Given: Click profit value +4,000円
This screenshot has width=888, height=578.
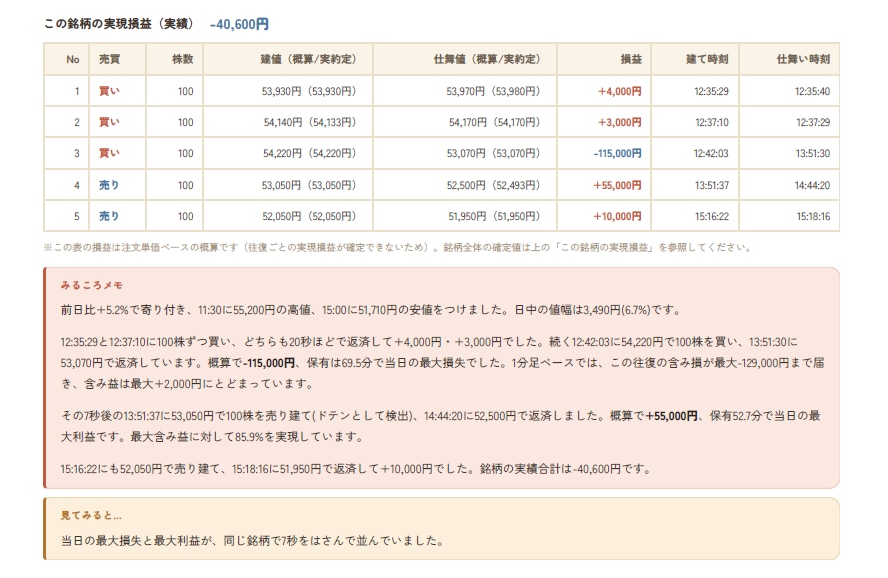Looking at the screenshot, I should (x=620, y=91).
